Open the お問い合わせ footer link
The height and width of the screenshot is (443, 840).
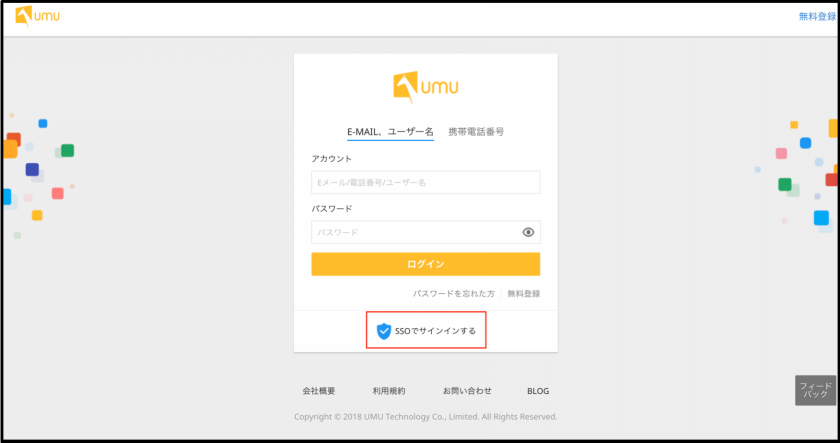point(467,391)
